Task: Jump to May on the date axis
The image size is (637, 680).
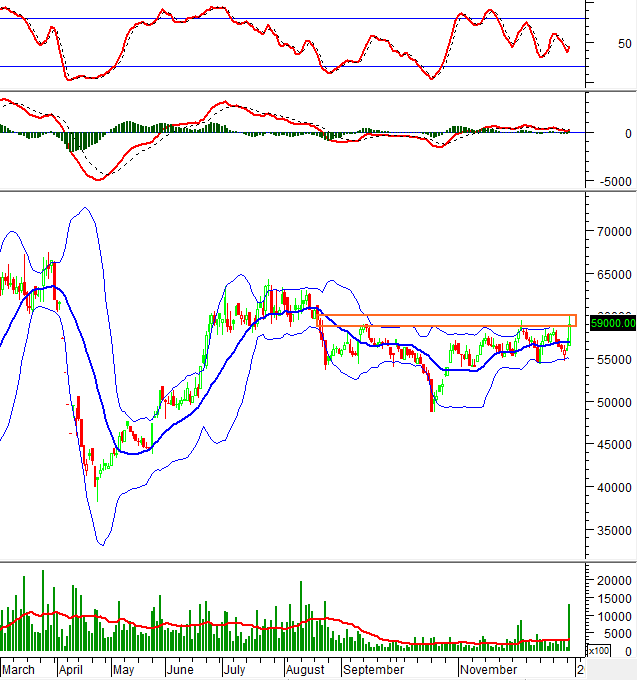Action: 124,669
